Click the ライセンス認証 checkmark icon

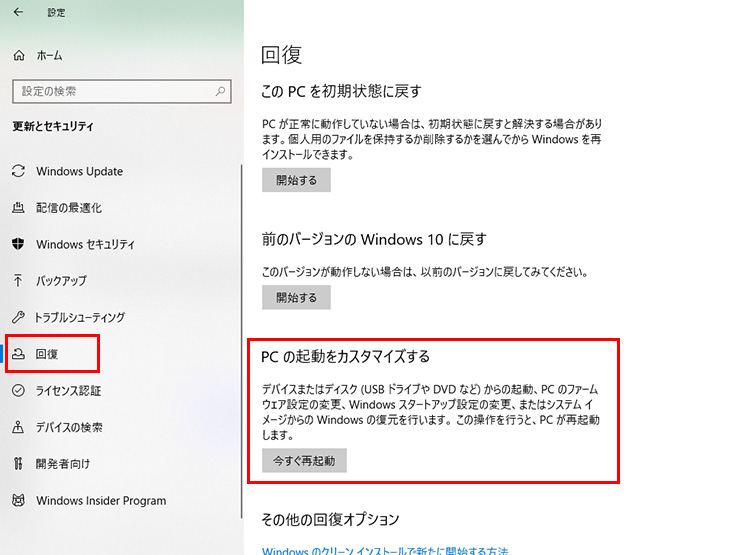(18, 391)
